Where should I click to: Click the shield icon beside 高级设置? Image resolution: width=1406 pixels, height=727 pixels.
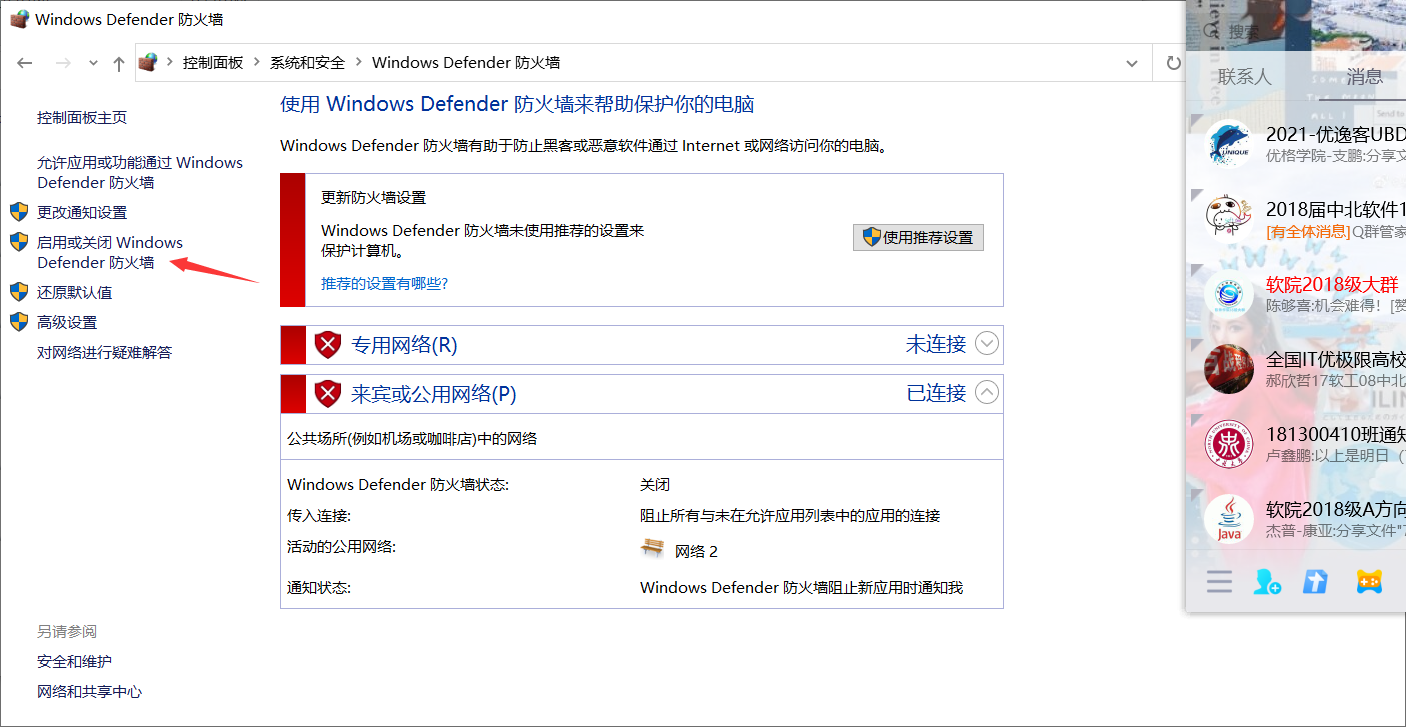[x=19, y=321]
